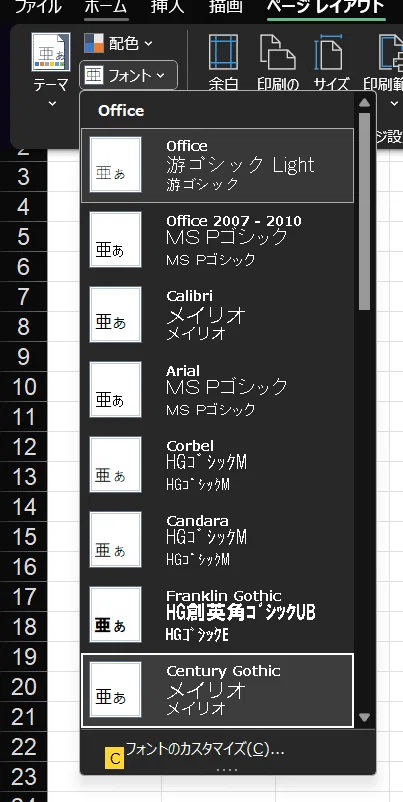
Task: Select Office 2007 - 2010 font thumbnail
Action: 116,240
